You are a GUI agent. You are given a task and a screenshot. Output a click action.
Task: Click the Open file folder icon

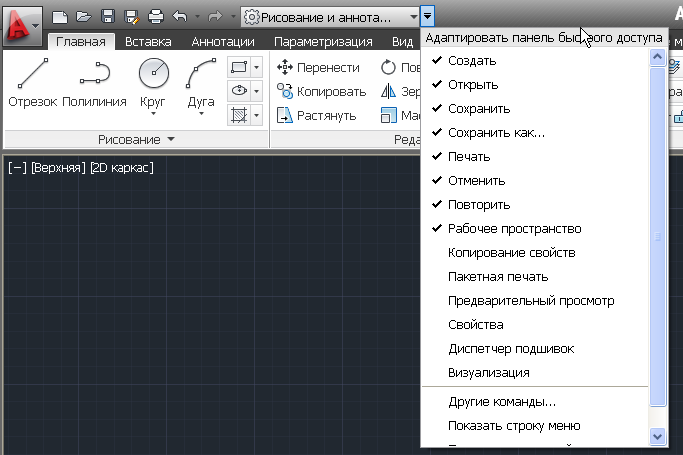click(x=84, y=17)
